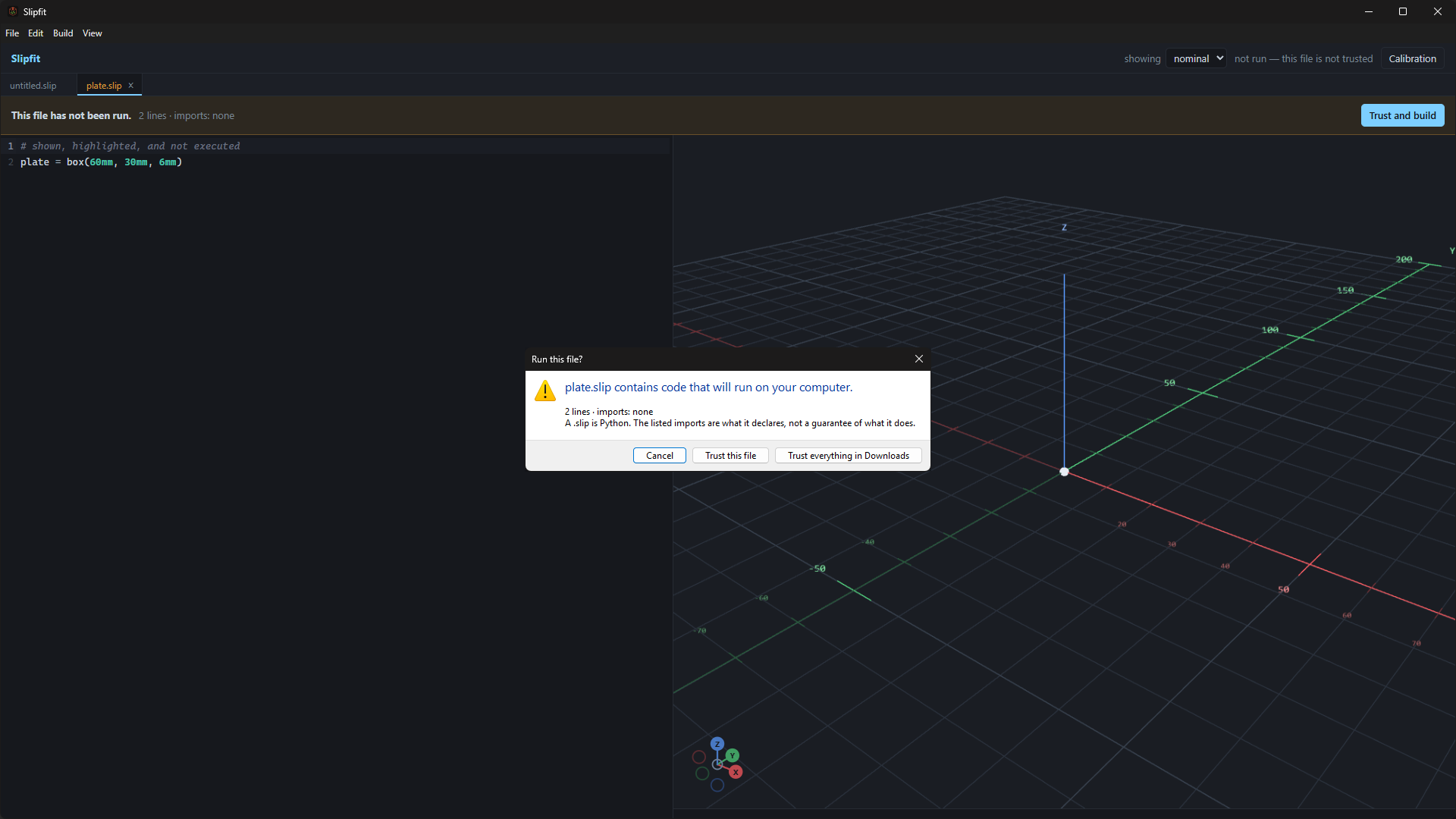Viewport: 1456px width, 819px height.
Task: Open the View menu
Action: tap(92, 33)
